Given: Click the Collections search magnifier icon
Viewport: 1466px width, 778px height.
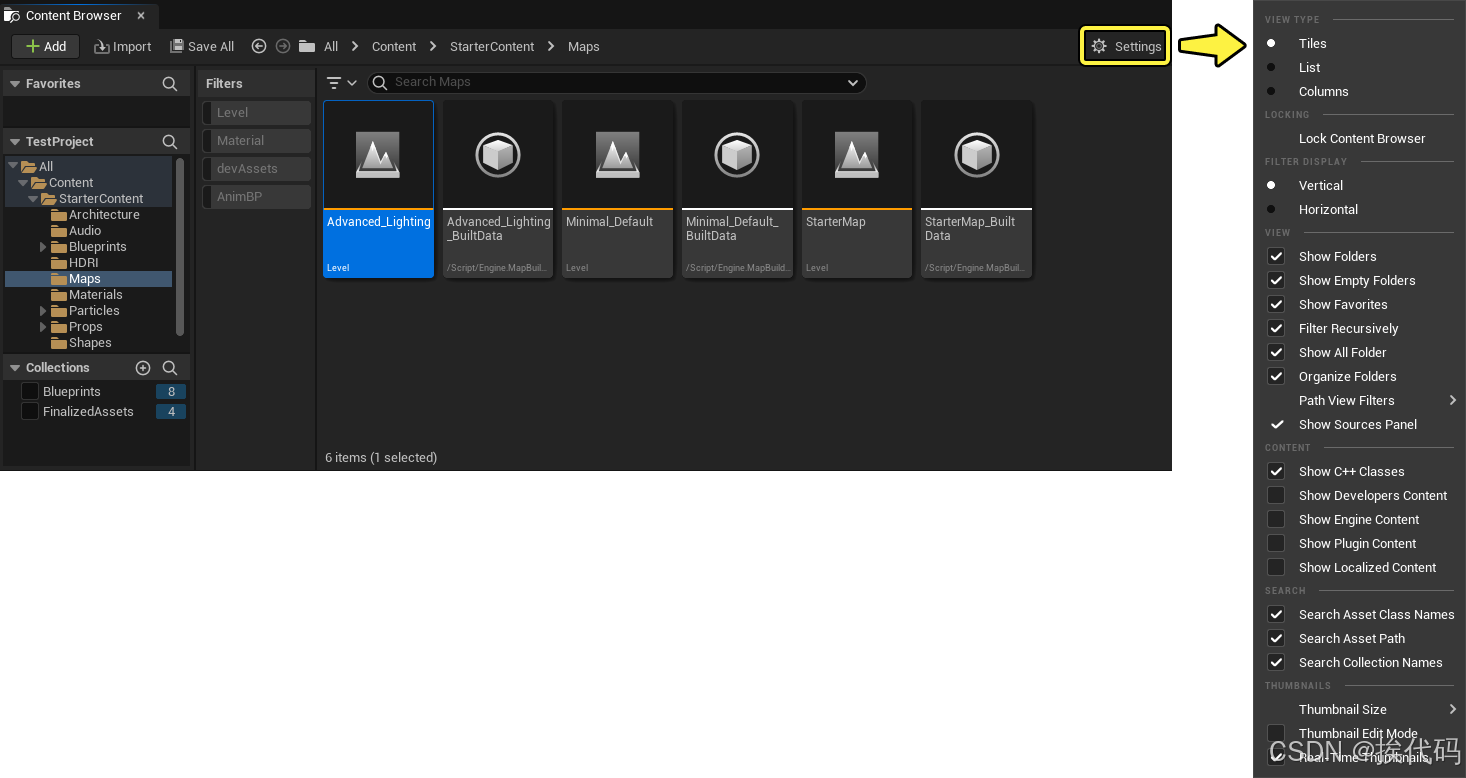Looking at the screenshot, I should pyautogui.click(x=170, y=368).
